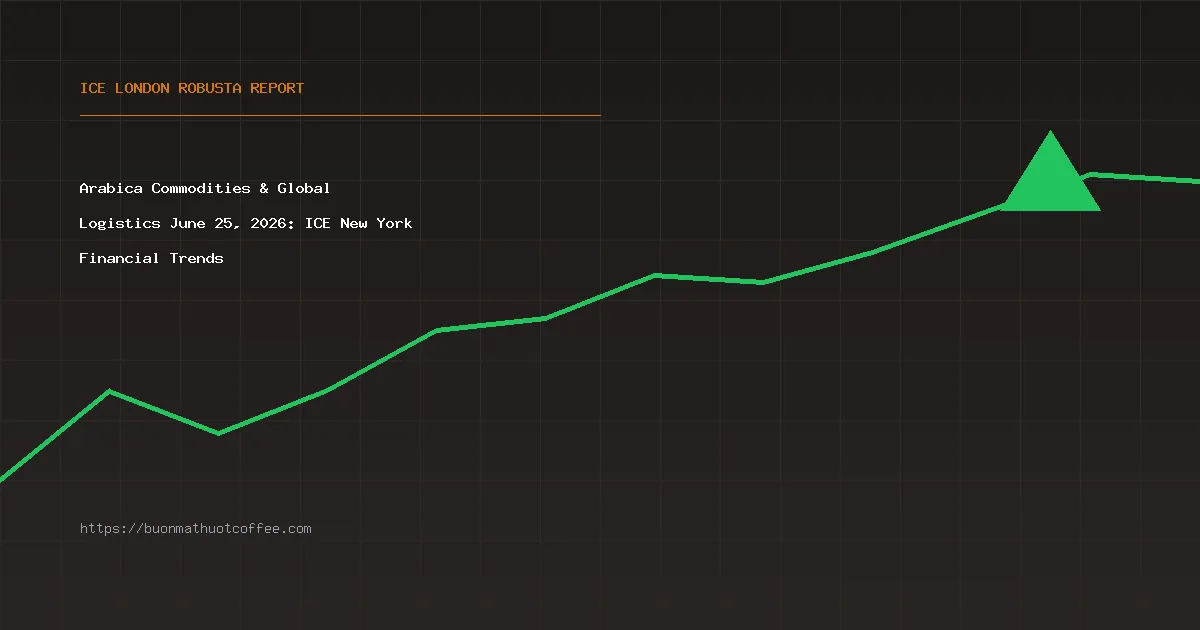This screenshot has height=630, width=1200.
Task: Click the word "ROBUSTA" in the orange header
Action: [x=210, y=88]
